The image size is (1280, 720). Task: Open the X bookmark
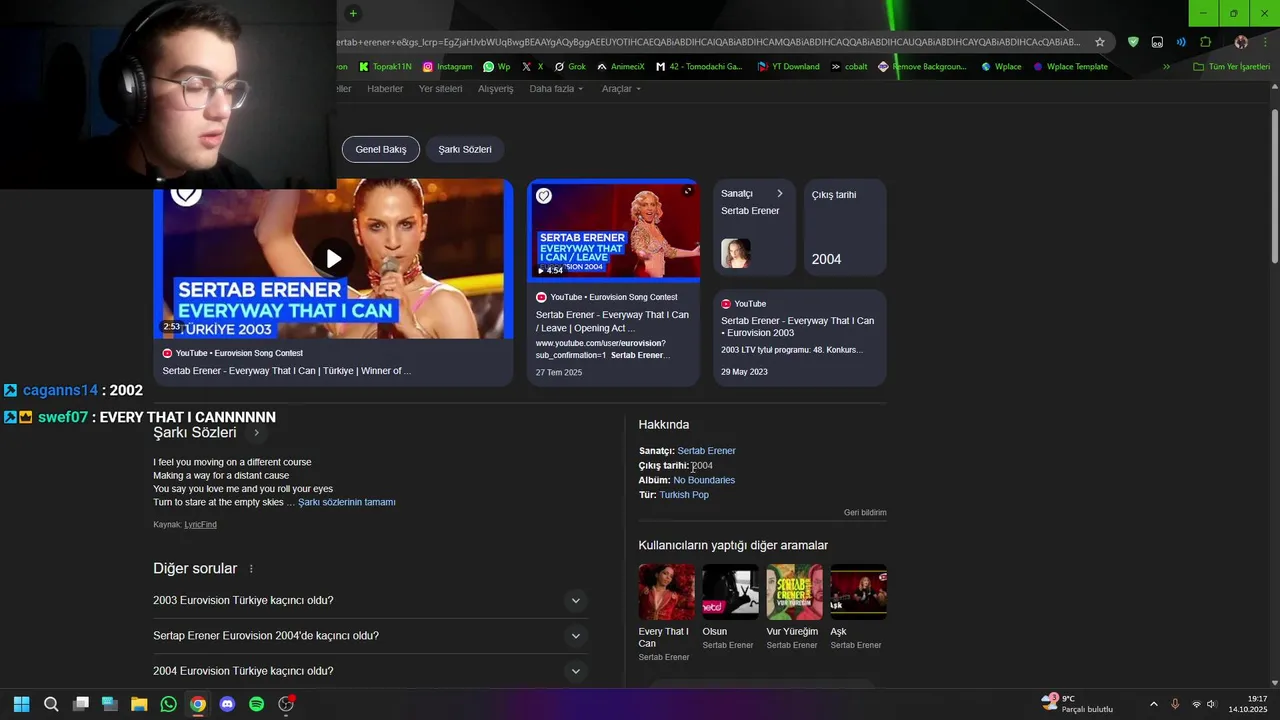pos(533,67)
